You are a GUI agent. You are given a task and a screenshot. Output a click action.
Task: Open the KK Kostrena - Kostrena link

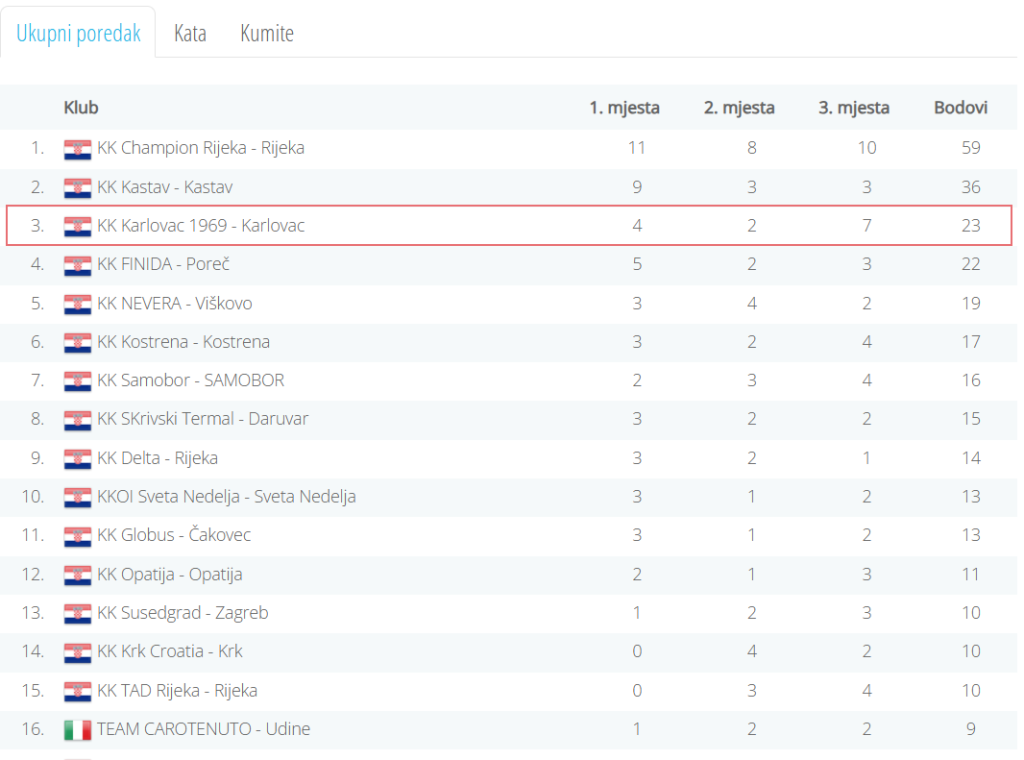[183, 342]
